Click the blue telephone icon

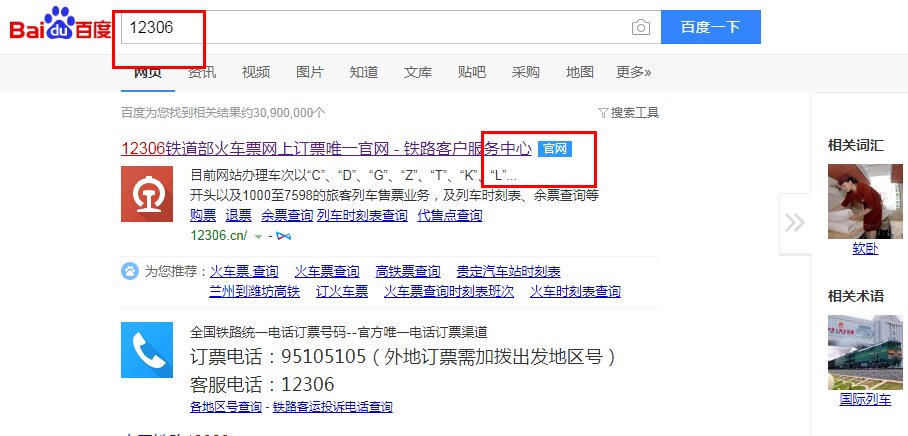pos(147,350)
